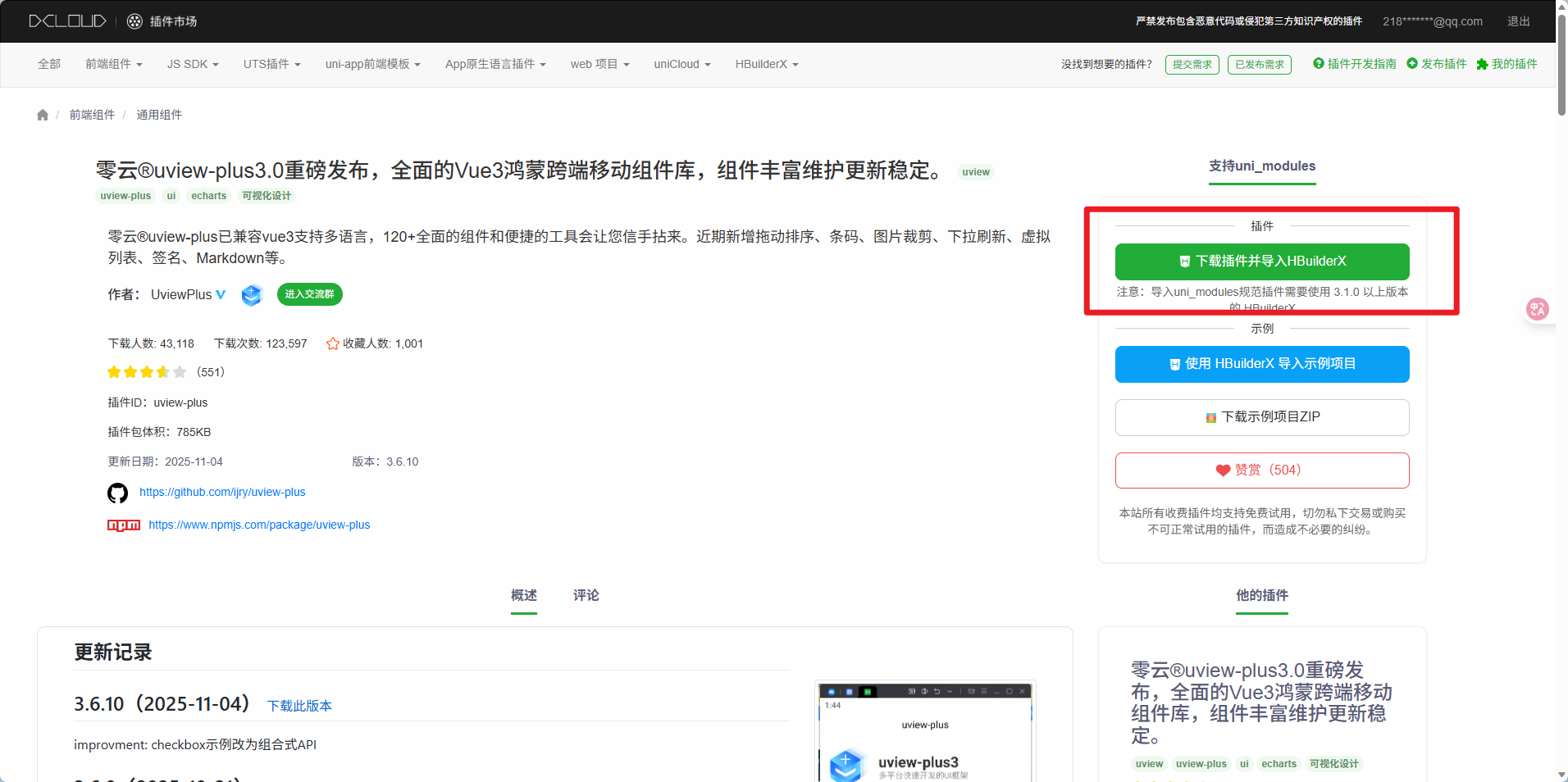Go to home breadcrumb icon
The width and height of the screenshot is (1568, 782).
click(x=43, y=115)
